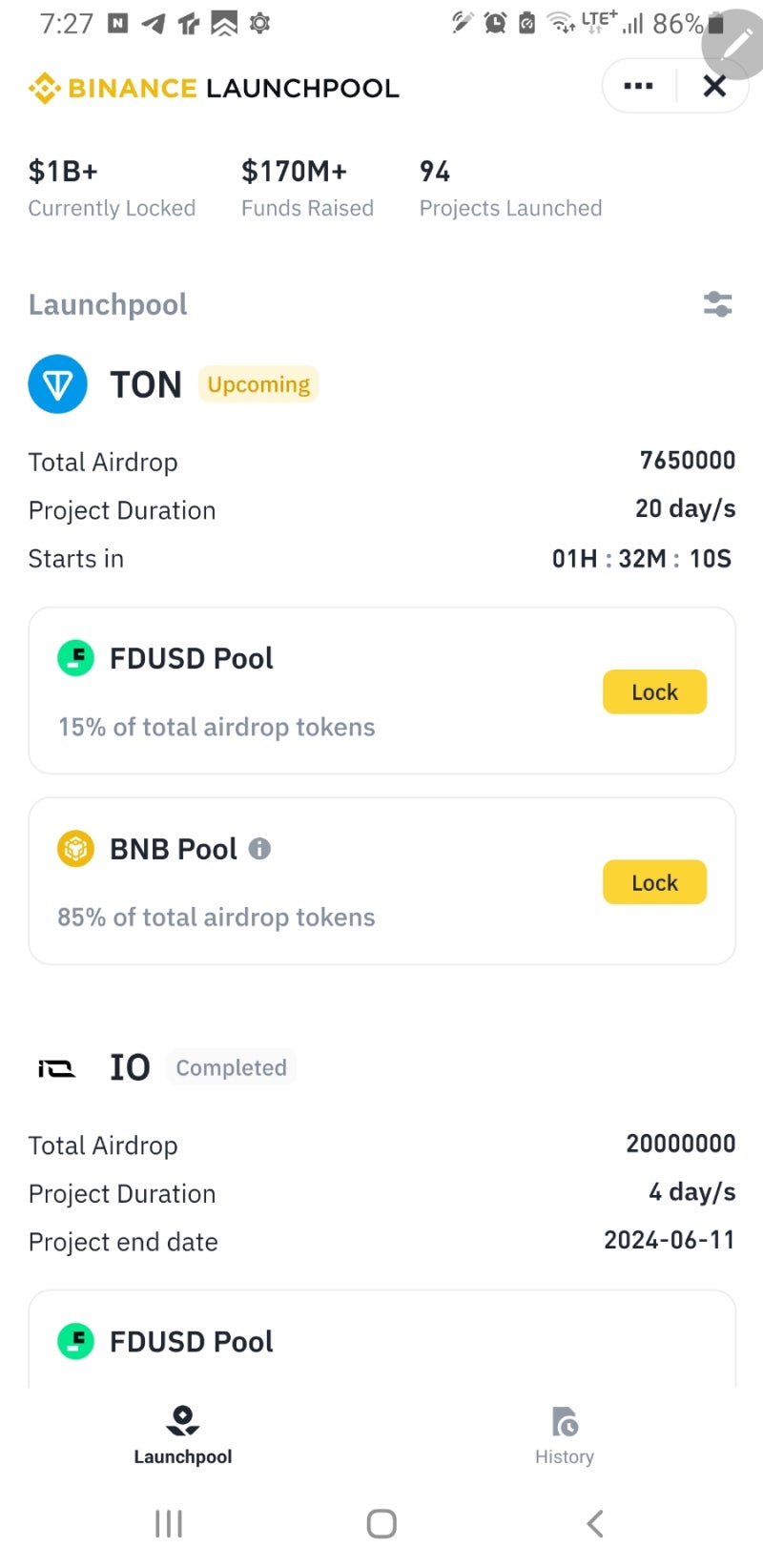763x1568 pixels.
Task: Tap the FDUSD coin icon in TON pool
Action: click(76, 658)
